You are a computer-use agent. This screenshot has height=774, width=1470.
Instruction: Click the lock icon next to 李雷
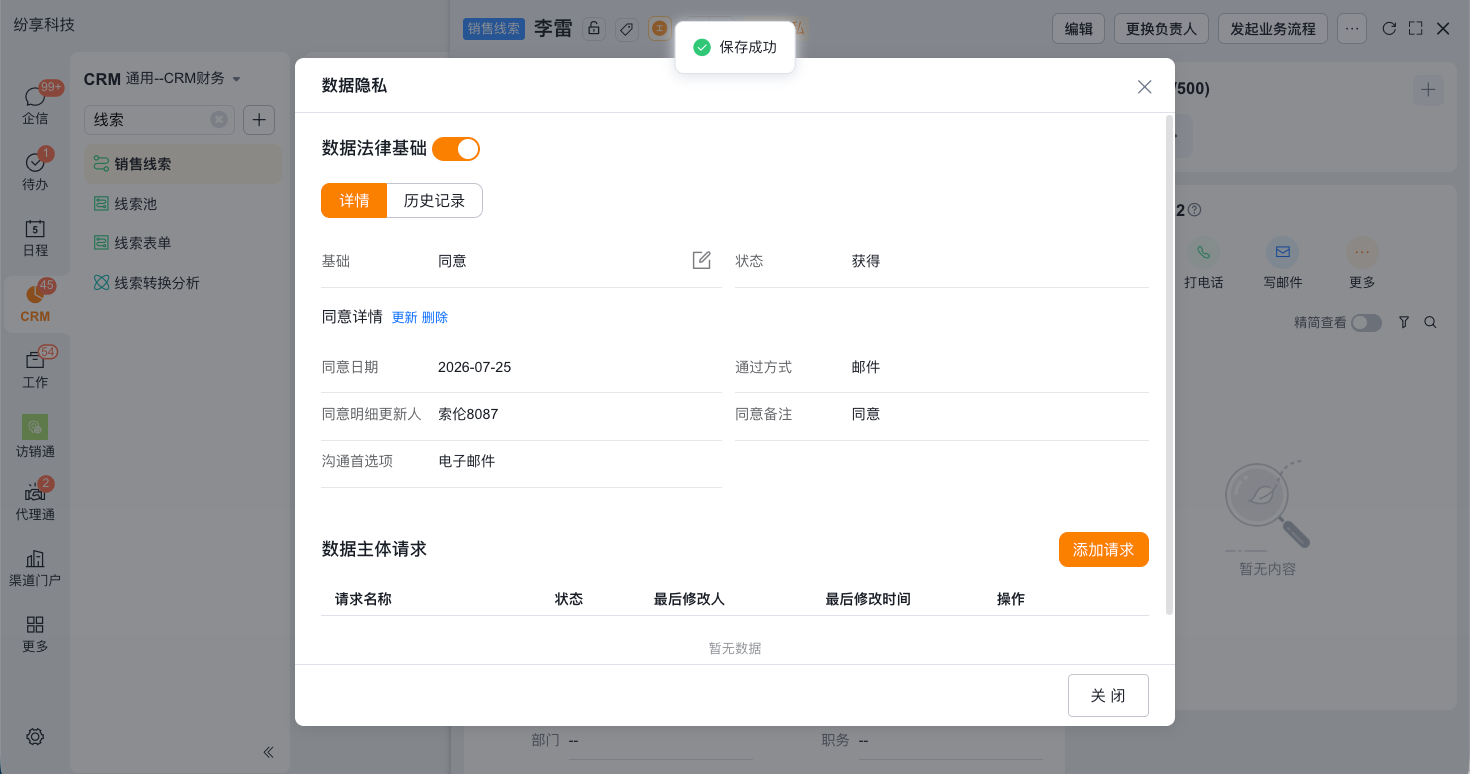594,28
